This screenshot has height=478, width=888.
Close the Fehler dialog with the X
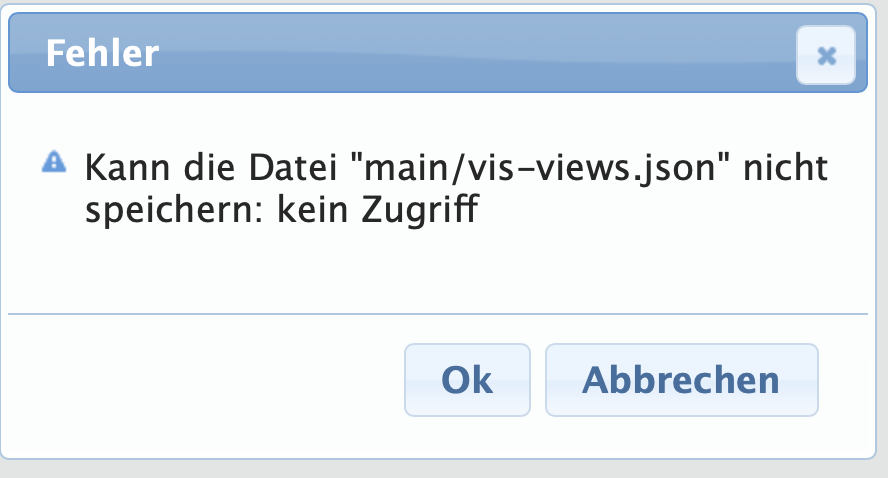(826, 55)
